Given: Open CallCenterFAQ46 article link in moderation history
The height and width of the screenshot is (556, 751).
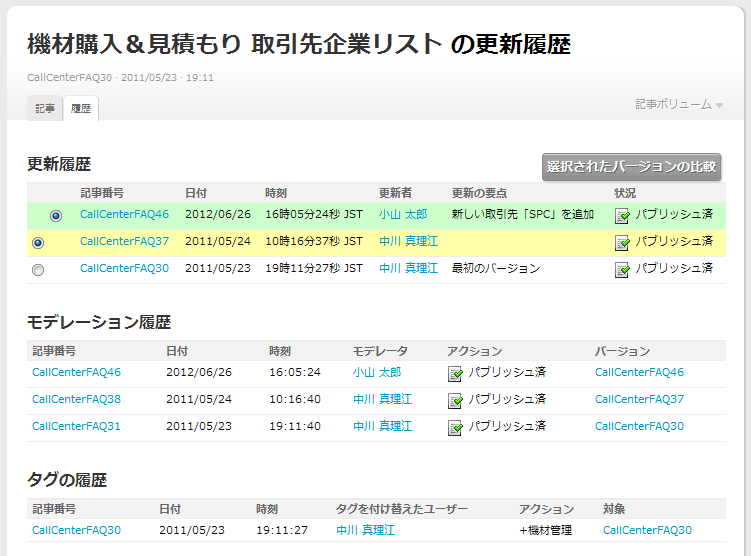Looking at the screenshot, I should 76,372.
